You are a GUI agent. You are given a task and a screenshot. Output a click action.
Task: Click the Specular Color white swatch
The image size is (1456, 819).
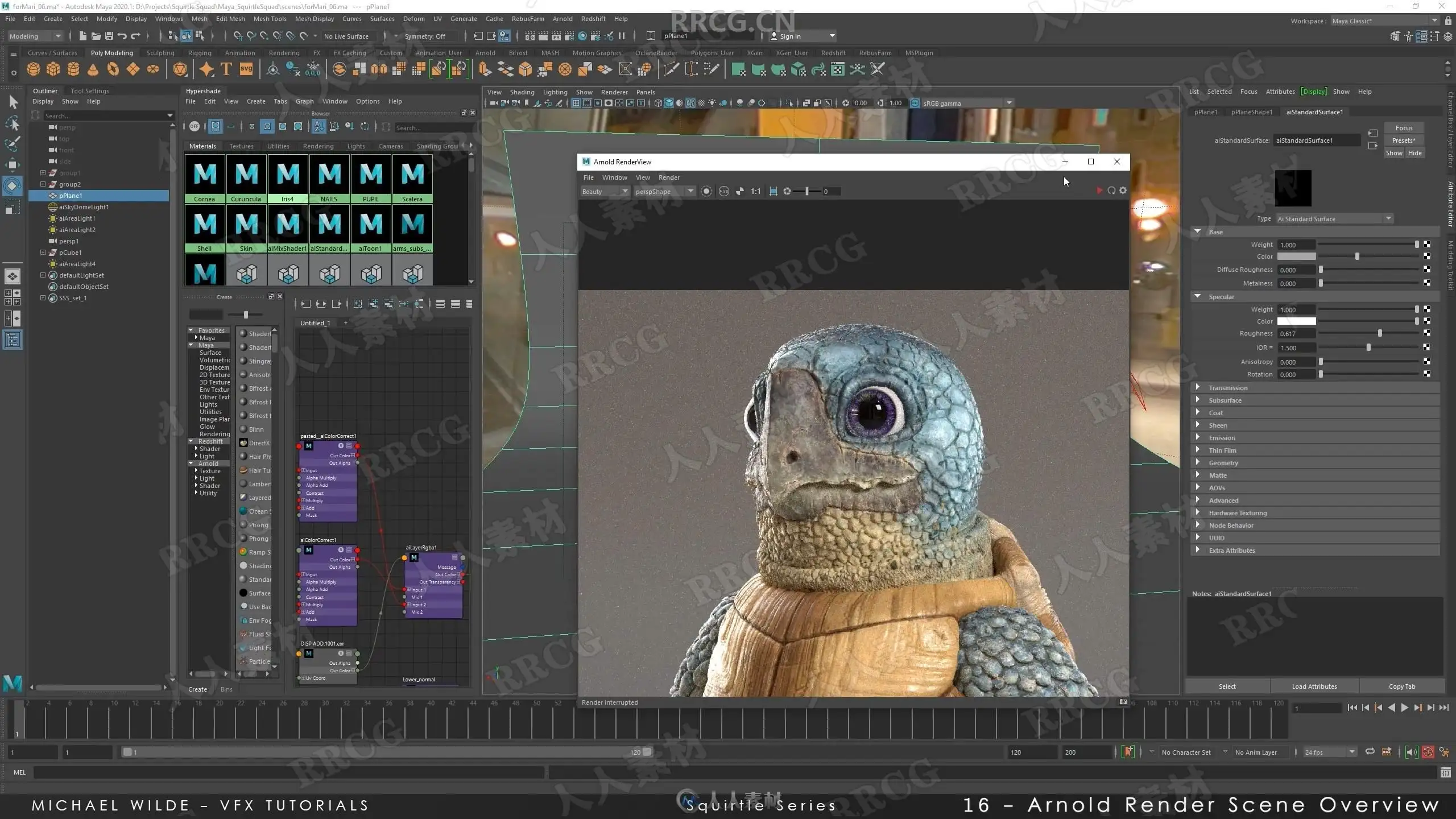point(1296,321)
